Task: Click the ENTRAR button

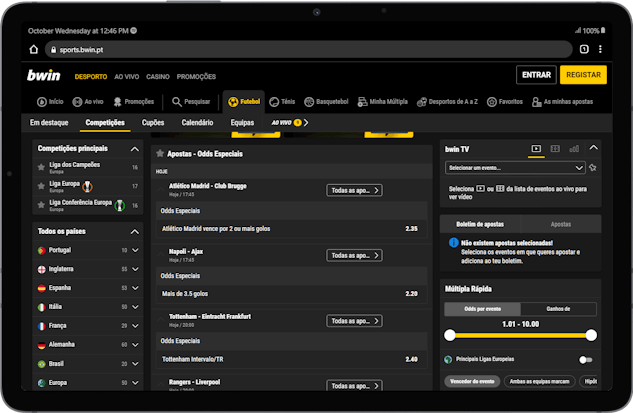Action: coord(536,75)
